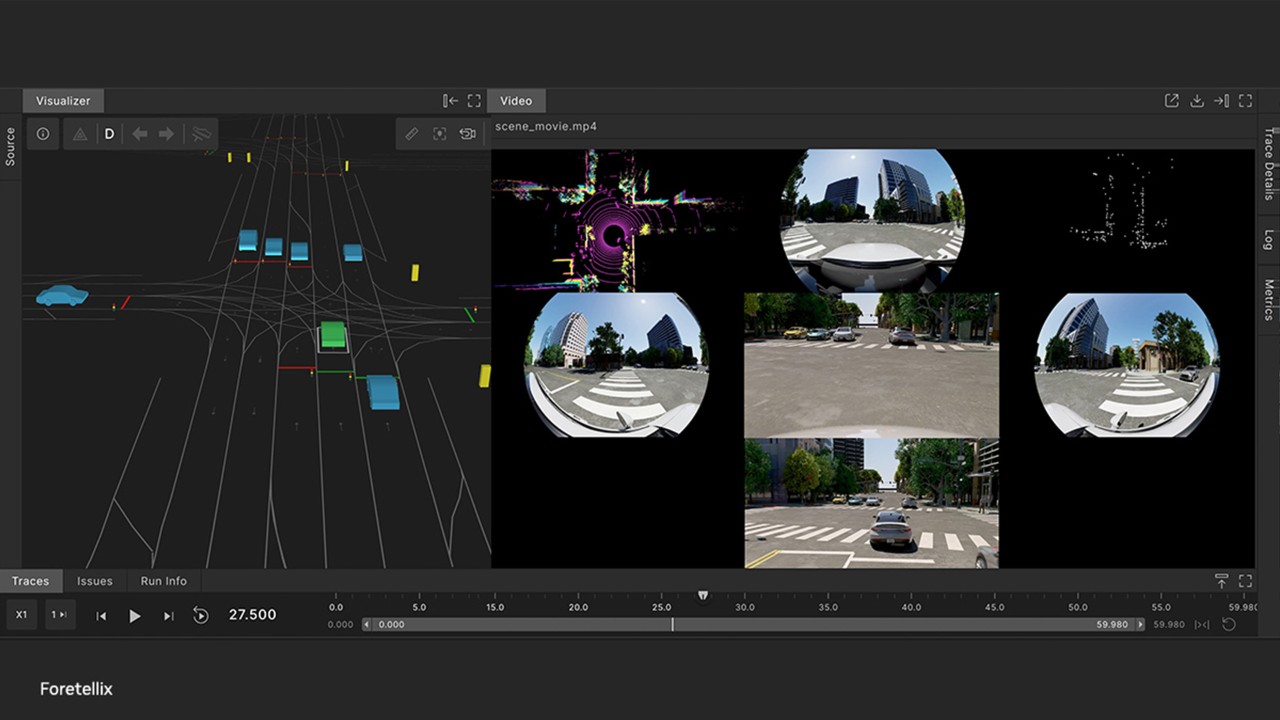Image resolution: width=1280 pixels, height=720 pixels.
Task: Click the X1 playback speed button
Action: pyautogui.click(x=21, y=615)
